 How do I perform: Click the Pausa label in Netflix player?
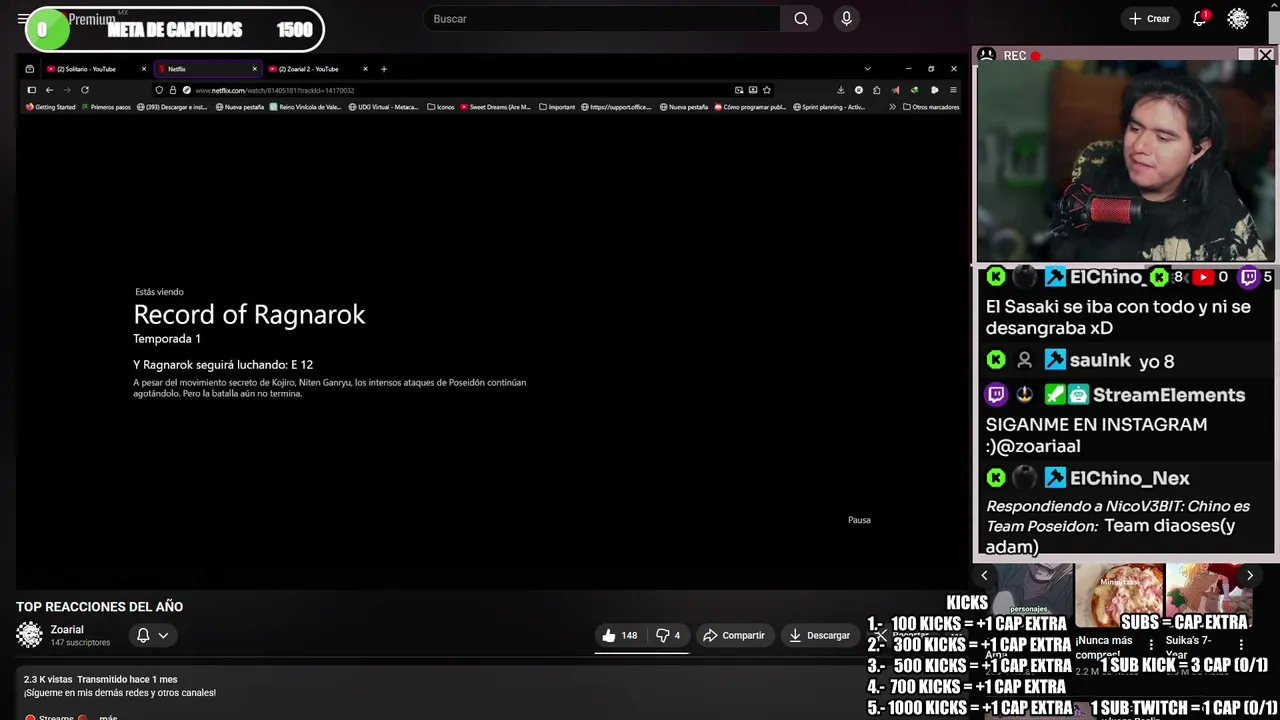pyautogui.click(x=859, y=520)
